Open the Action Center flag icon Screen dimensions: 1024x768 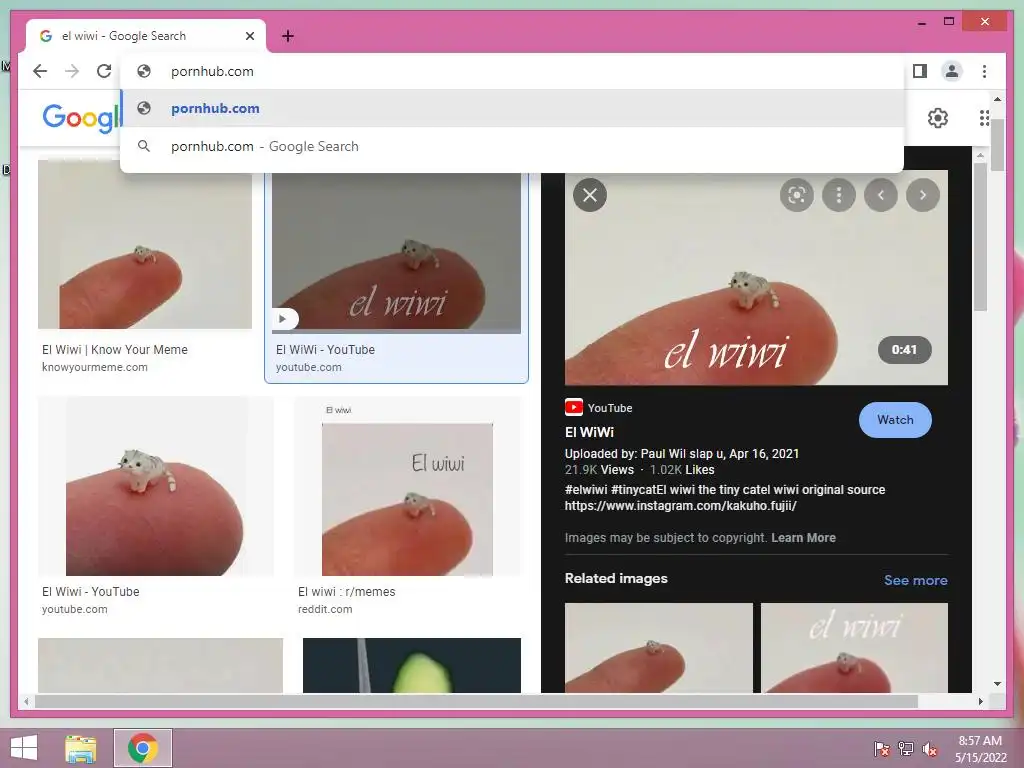[x=882, y=749]
